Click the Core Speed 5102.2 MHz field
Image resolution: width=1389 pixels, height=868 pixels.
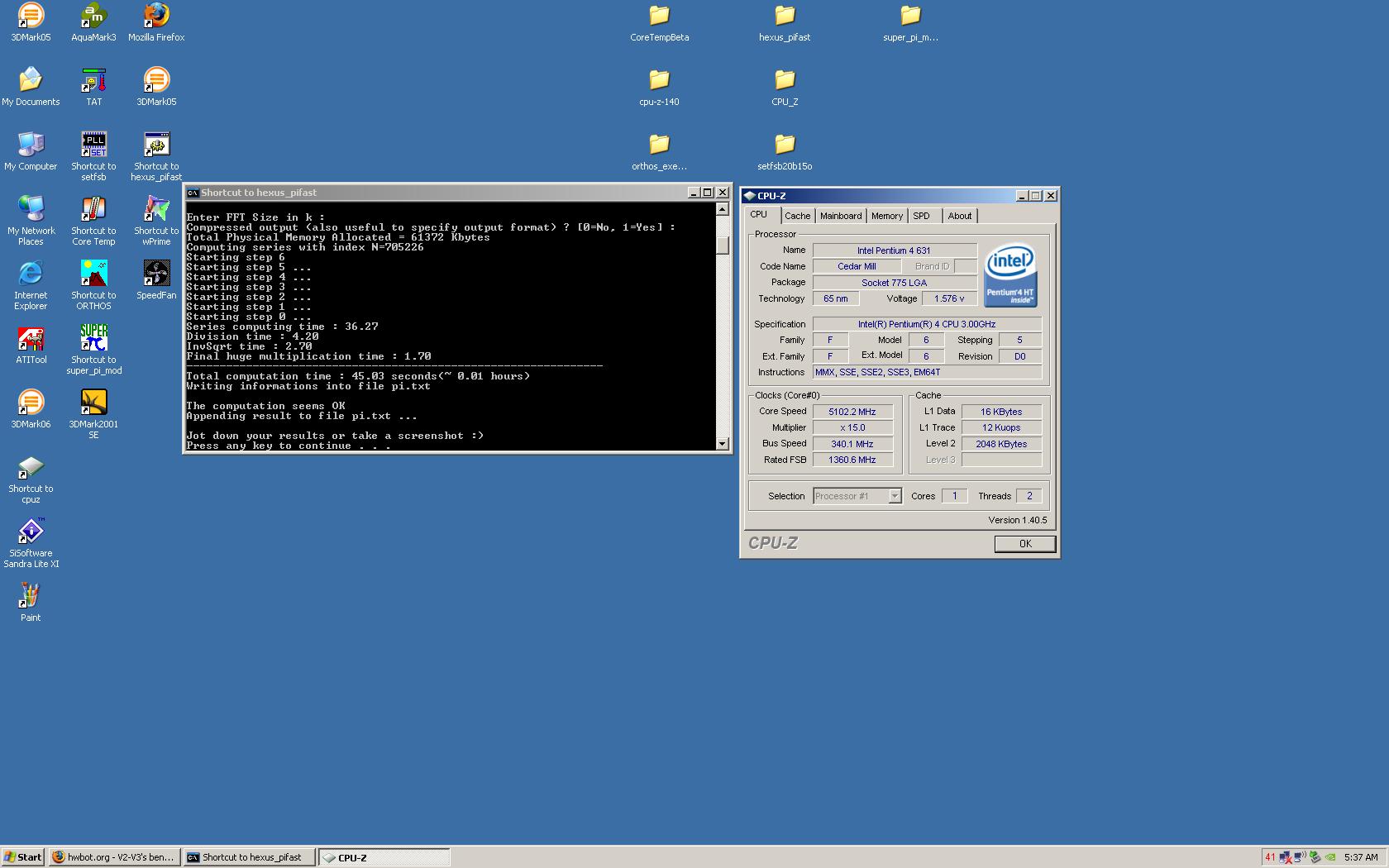coord(852,412)
